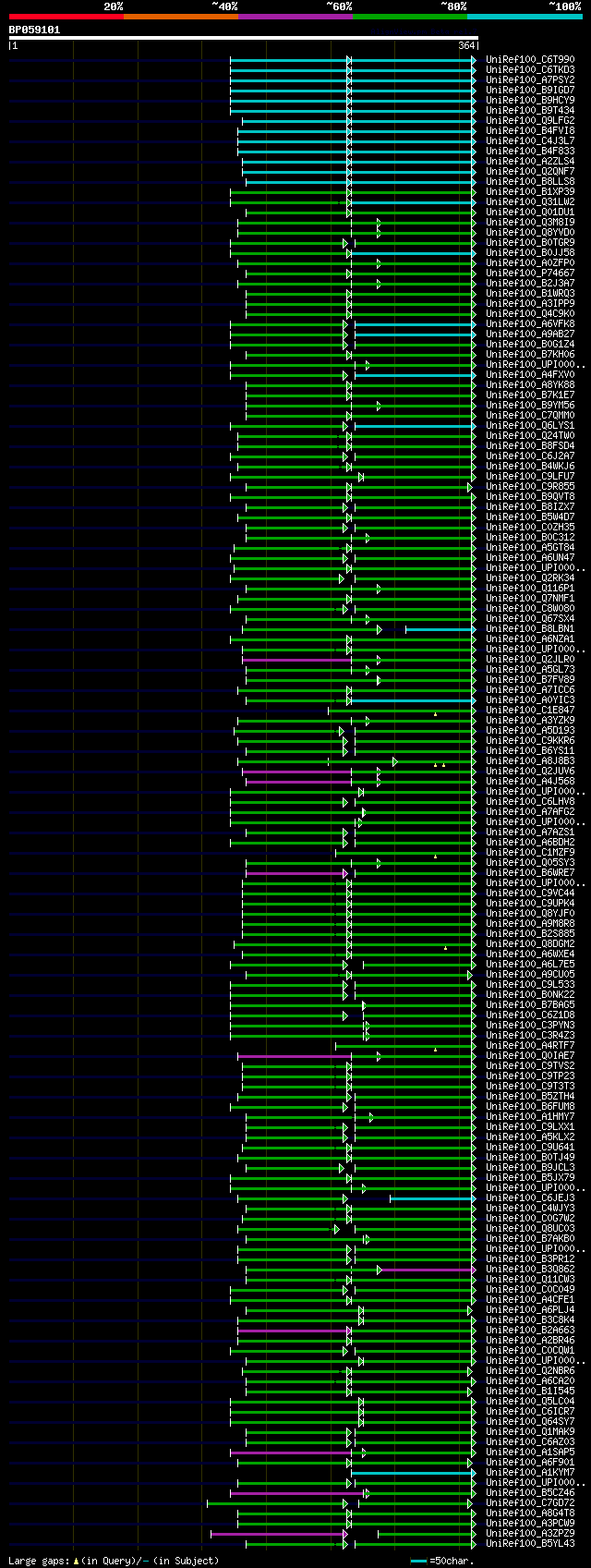Select hit label UniRef100_B8LBN1
The height and width of the screenshot is (1568, 591).
[530, 628]
